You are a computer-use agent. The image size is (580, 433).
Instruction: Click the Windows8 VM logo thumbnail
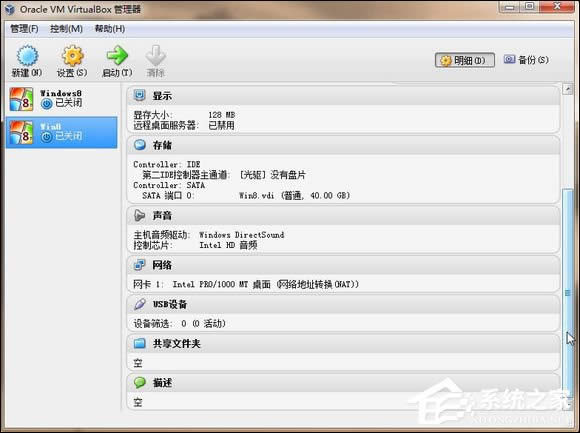pos(21,99)
